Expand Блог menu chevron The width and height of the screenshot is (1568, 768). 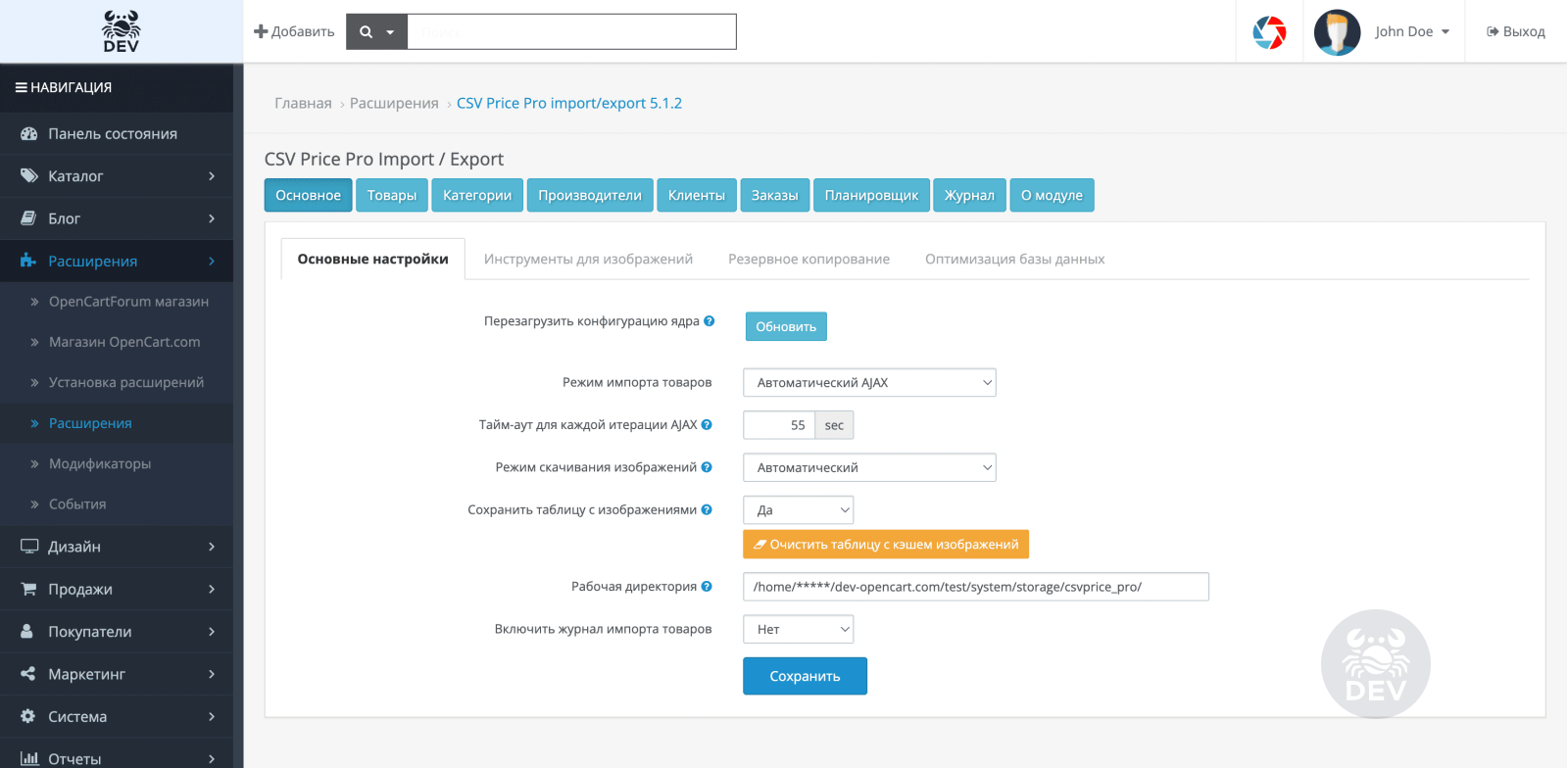pyautogui.click(x=212, y=218)
